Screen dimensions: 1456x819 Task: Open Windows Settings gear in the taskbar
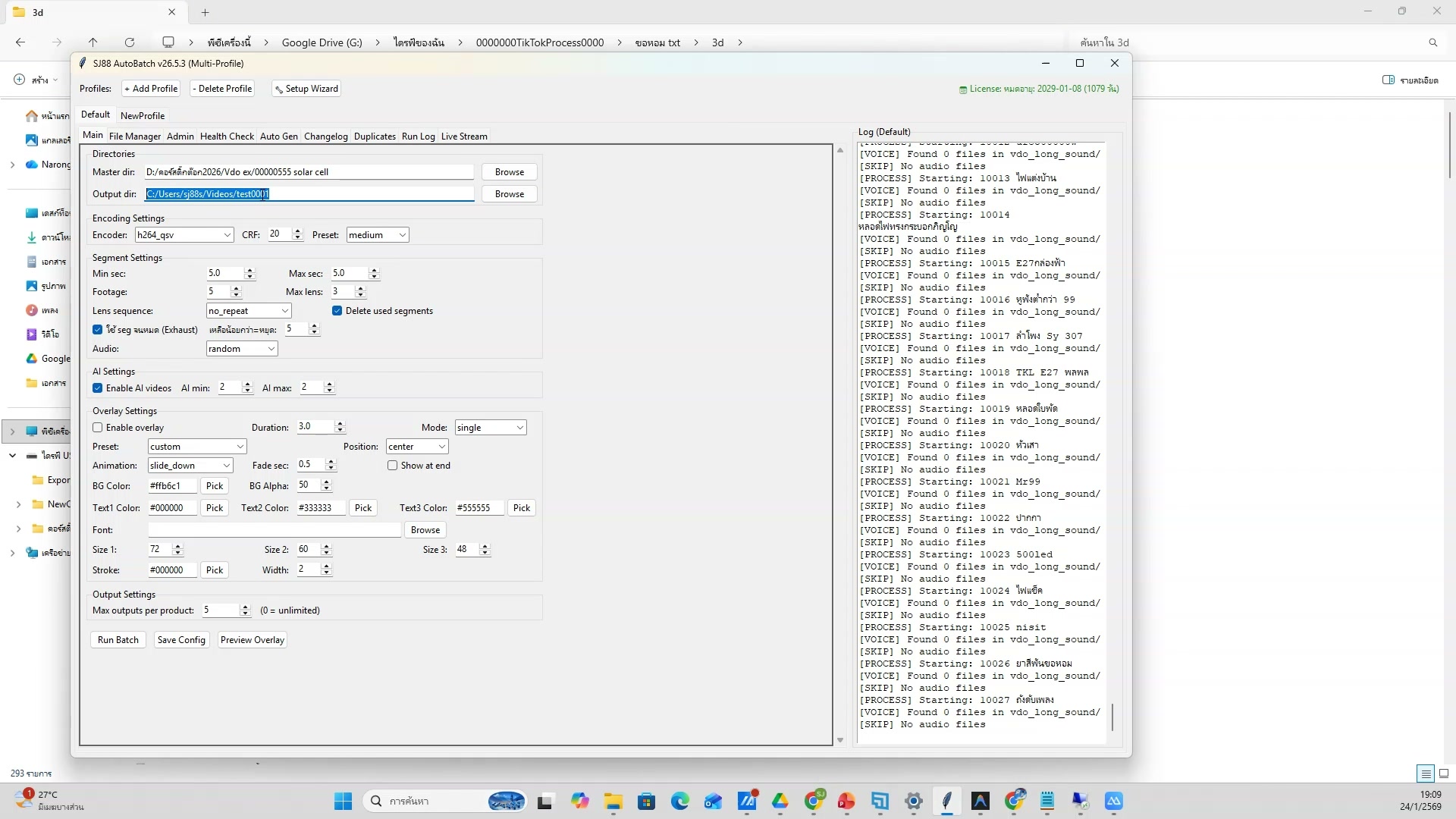tap(913, 801)
